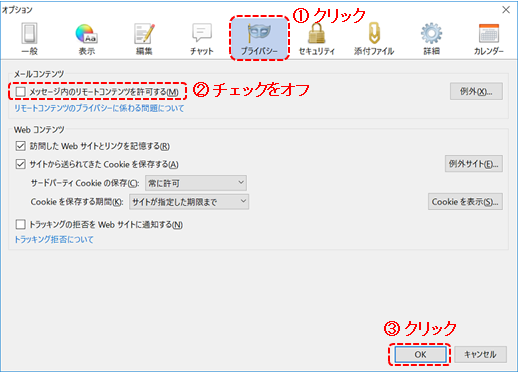Open the 添付ファイル paperclip icon
518x372 pixels.
374,38
